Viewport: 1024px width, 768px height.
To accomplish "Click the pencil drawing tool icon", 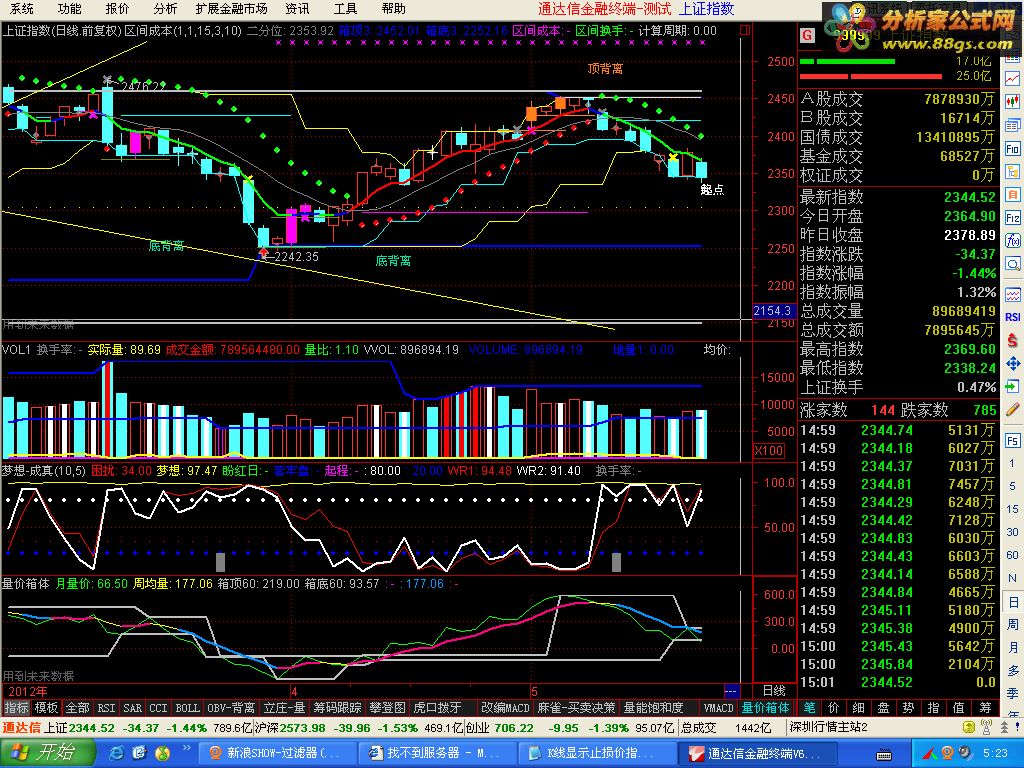I will [x=1013, y=409].
